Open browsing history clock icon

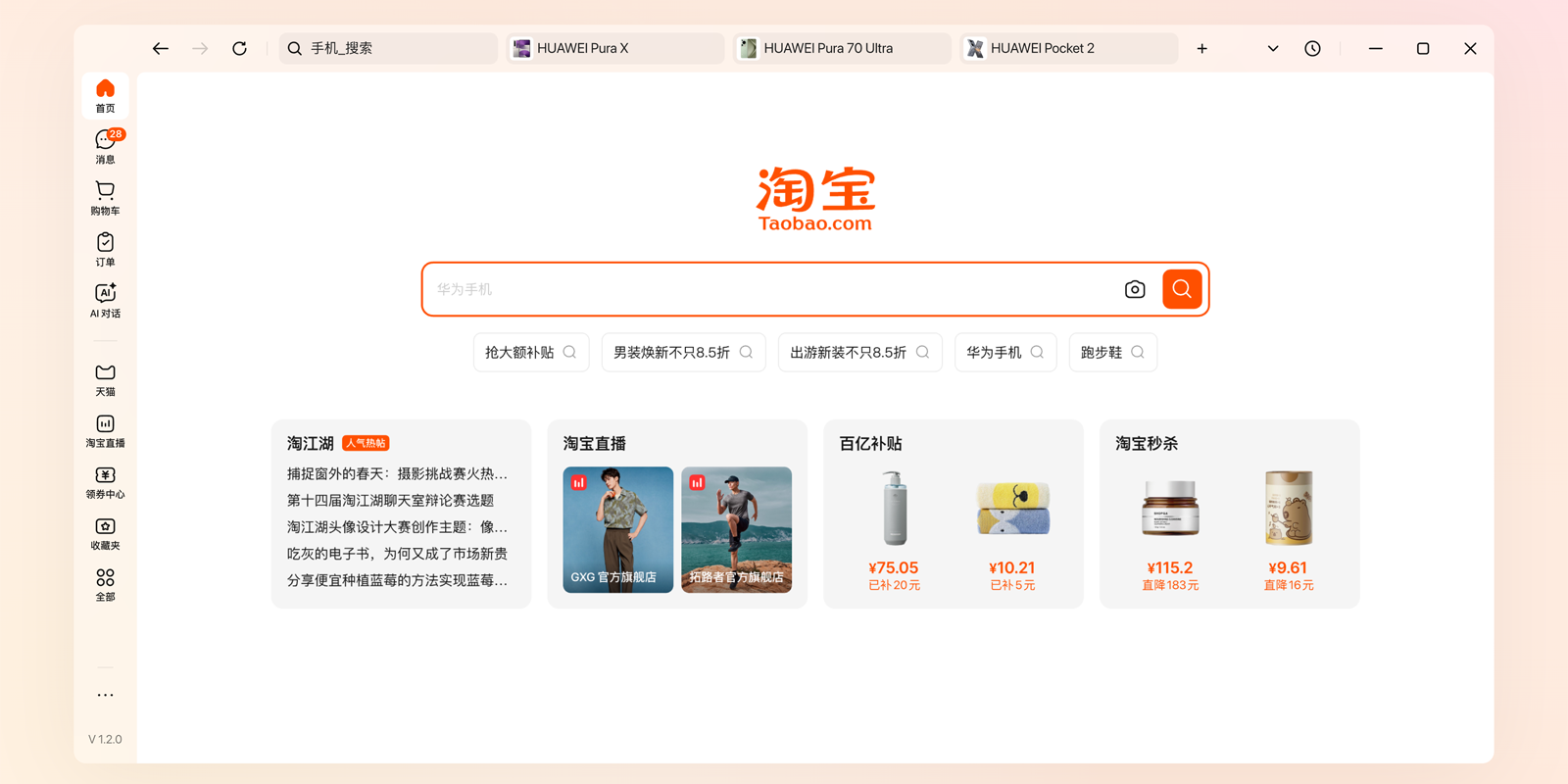1312,48
